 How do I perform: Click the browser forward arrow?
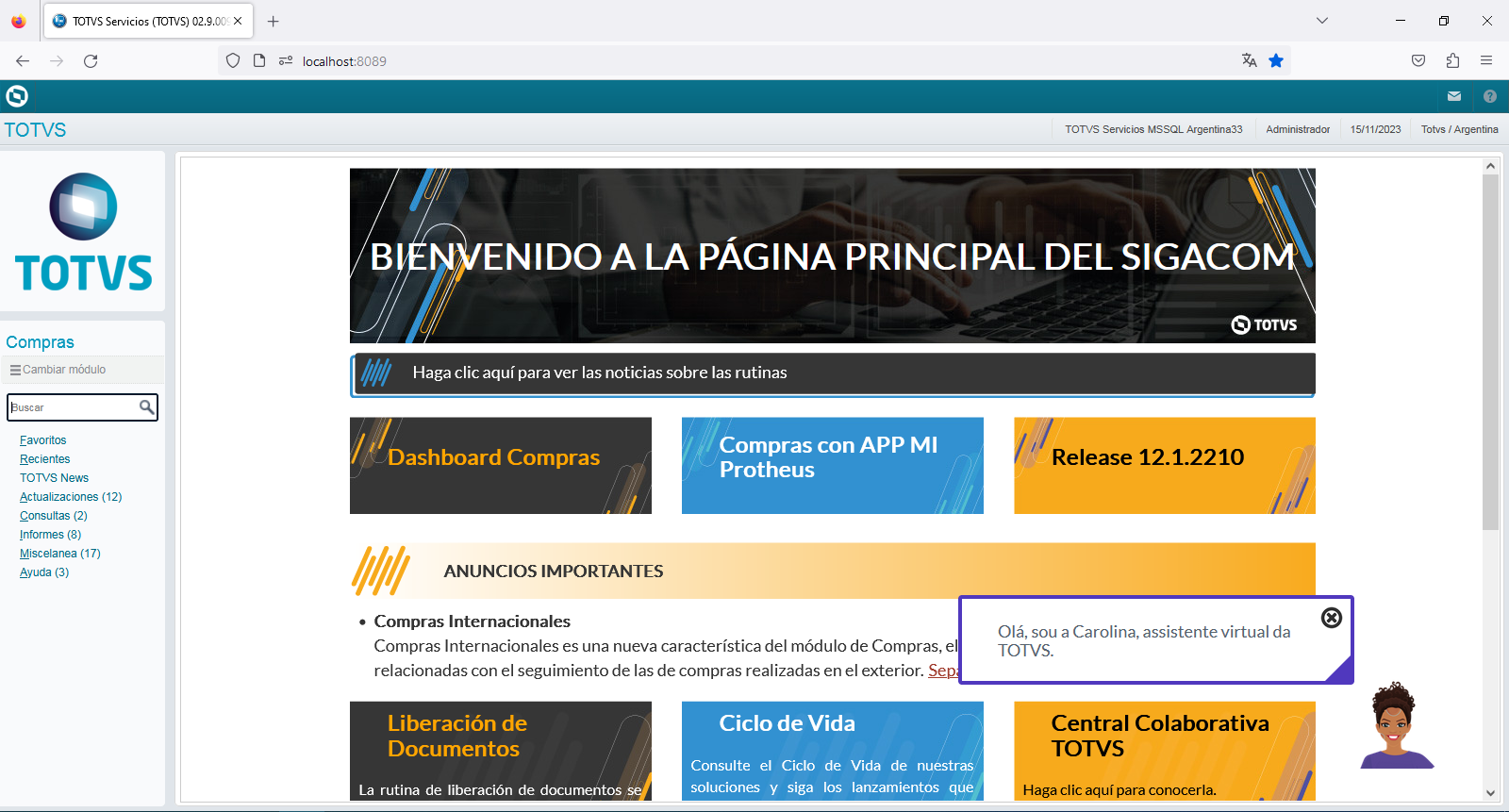tap(57, 60)
